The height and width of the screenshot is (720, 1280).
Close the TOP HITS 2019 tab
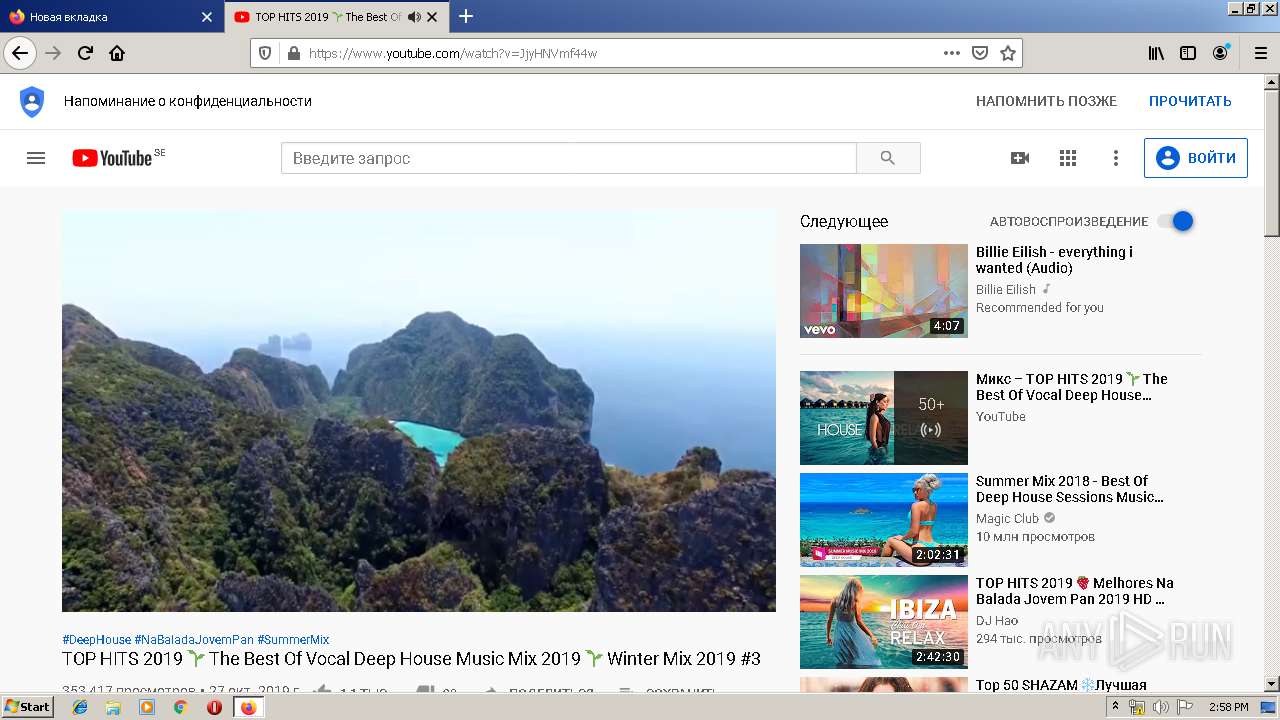click(x=432, y=17)
